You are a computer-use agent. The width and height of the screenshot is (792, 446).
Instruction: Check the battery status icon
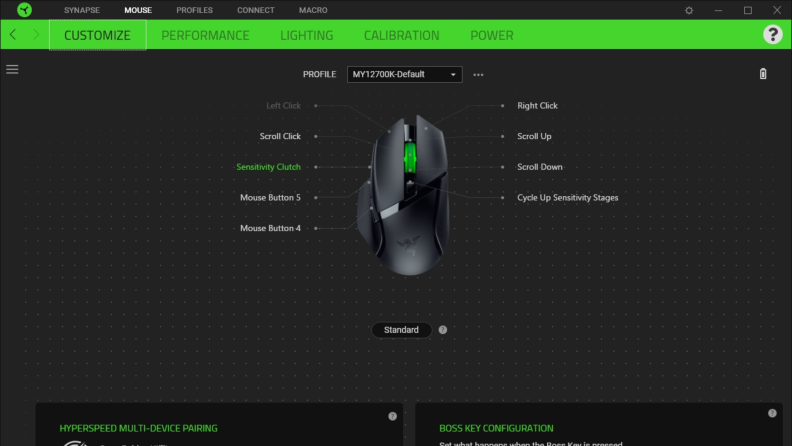click(763, 74)
